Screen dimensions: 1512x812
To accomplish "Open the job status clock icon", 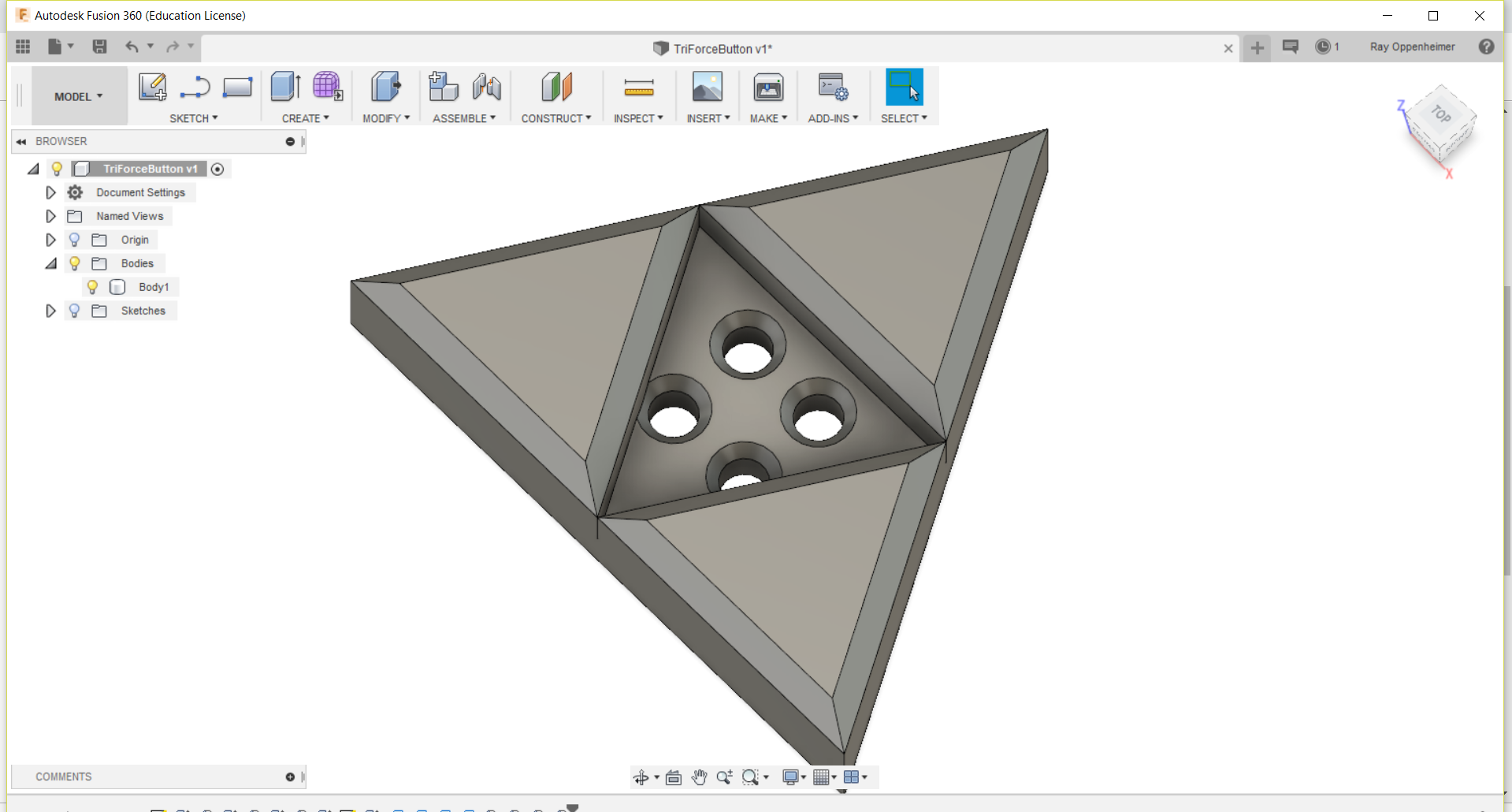I will click(x=1323, y=47).
